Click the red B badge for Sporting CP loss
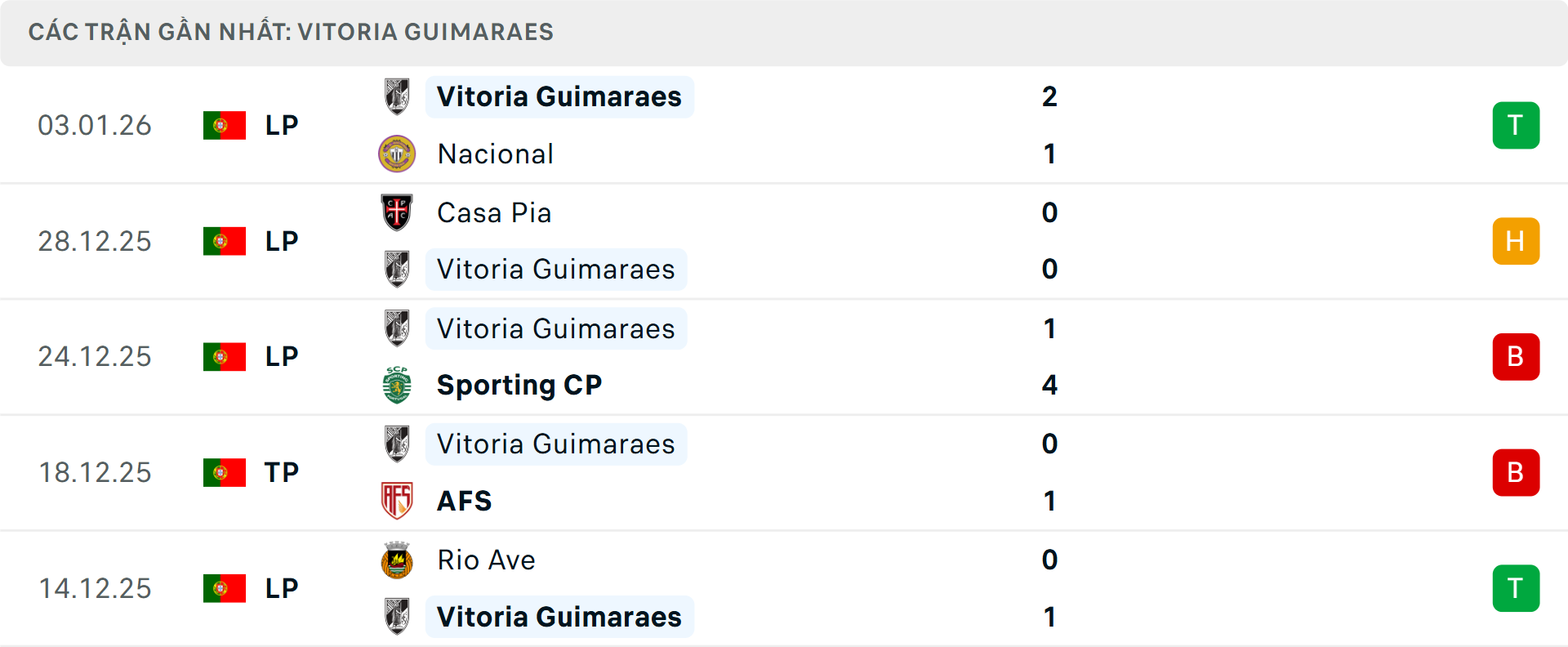The image size is (1568, 647). click(1516, 356)
